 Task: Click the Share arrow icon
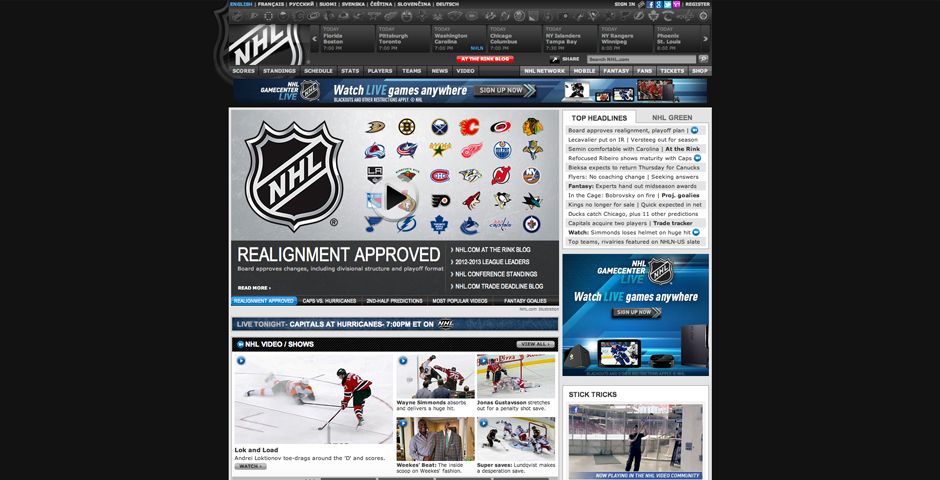click(x=555, y=59)
